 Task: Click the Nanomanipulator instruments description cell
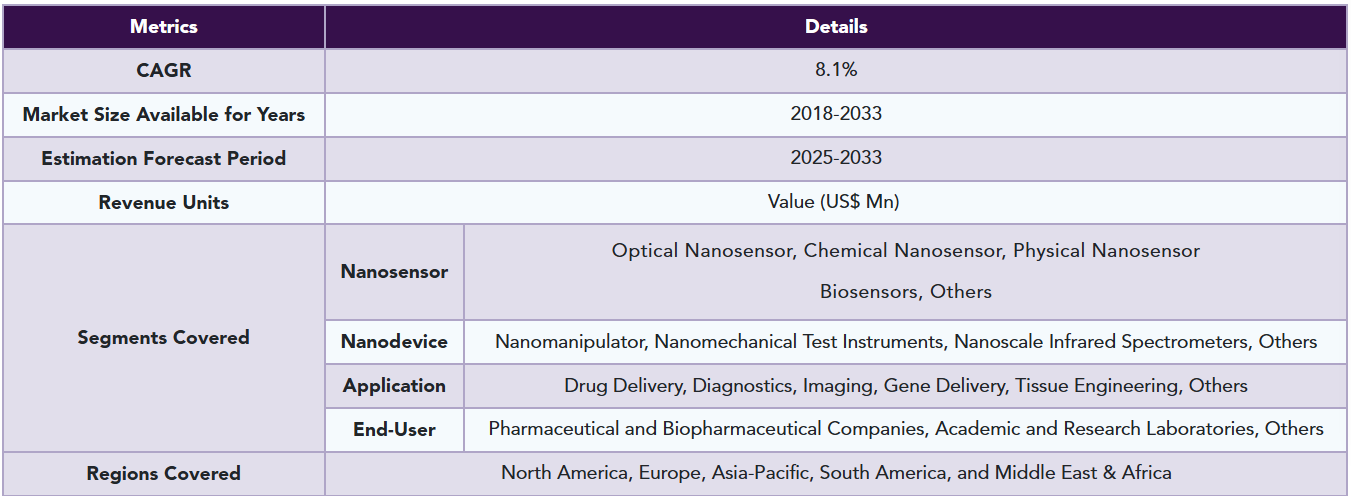tap(906, 342)
